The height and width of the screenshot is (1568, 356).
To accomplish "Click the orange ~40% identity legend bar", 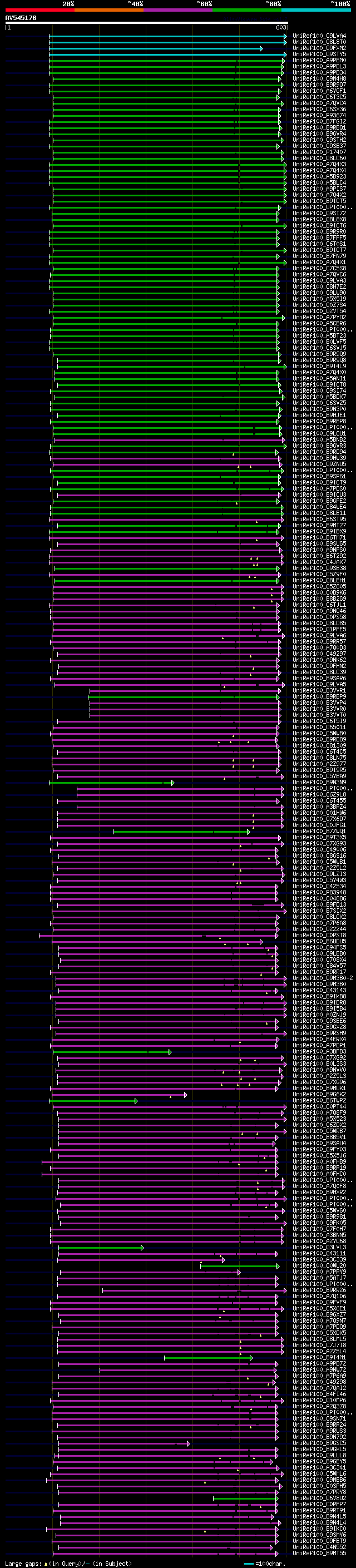I will (x=109, y=10).
